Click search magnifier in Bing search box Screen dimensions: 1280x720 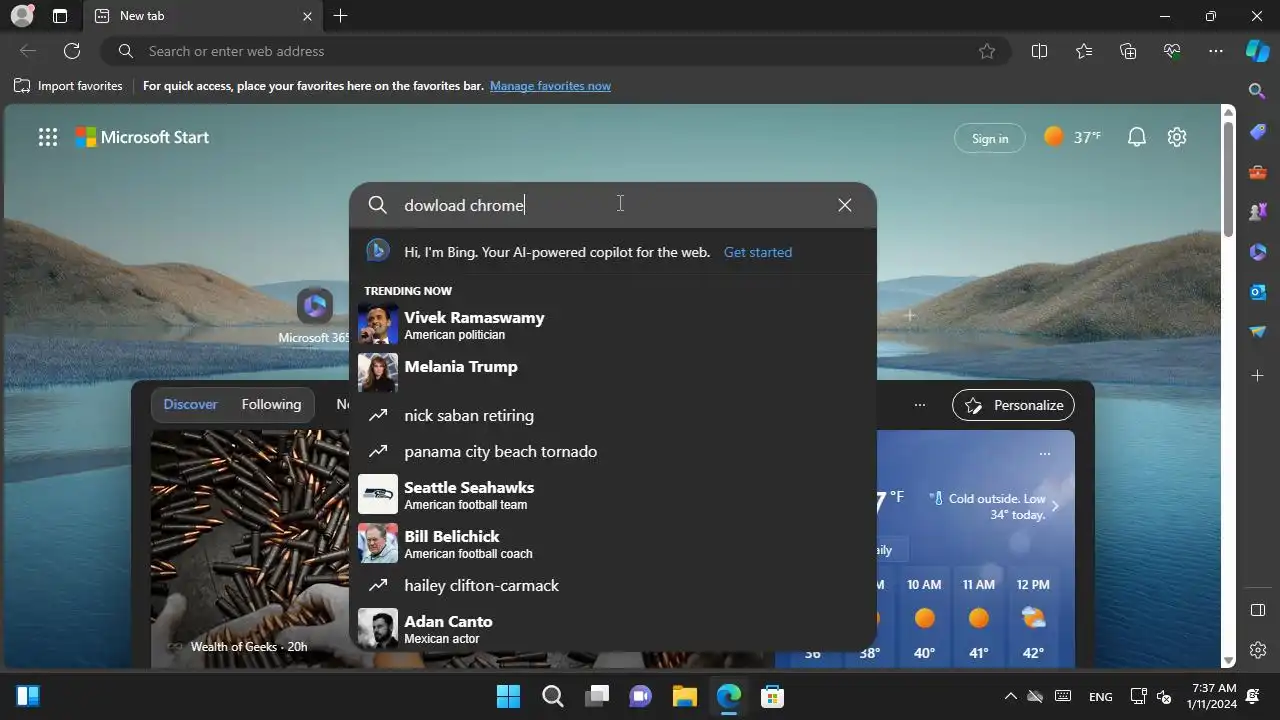(377, 205)
